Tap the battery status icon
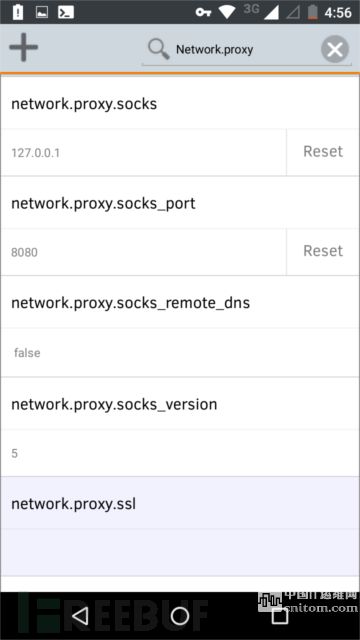The image size is (360, 640). [312, 12]
